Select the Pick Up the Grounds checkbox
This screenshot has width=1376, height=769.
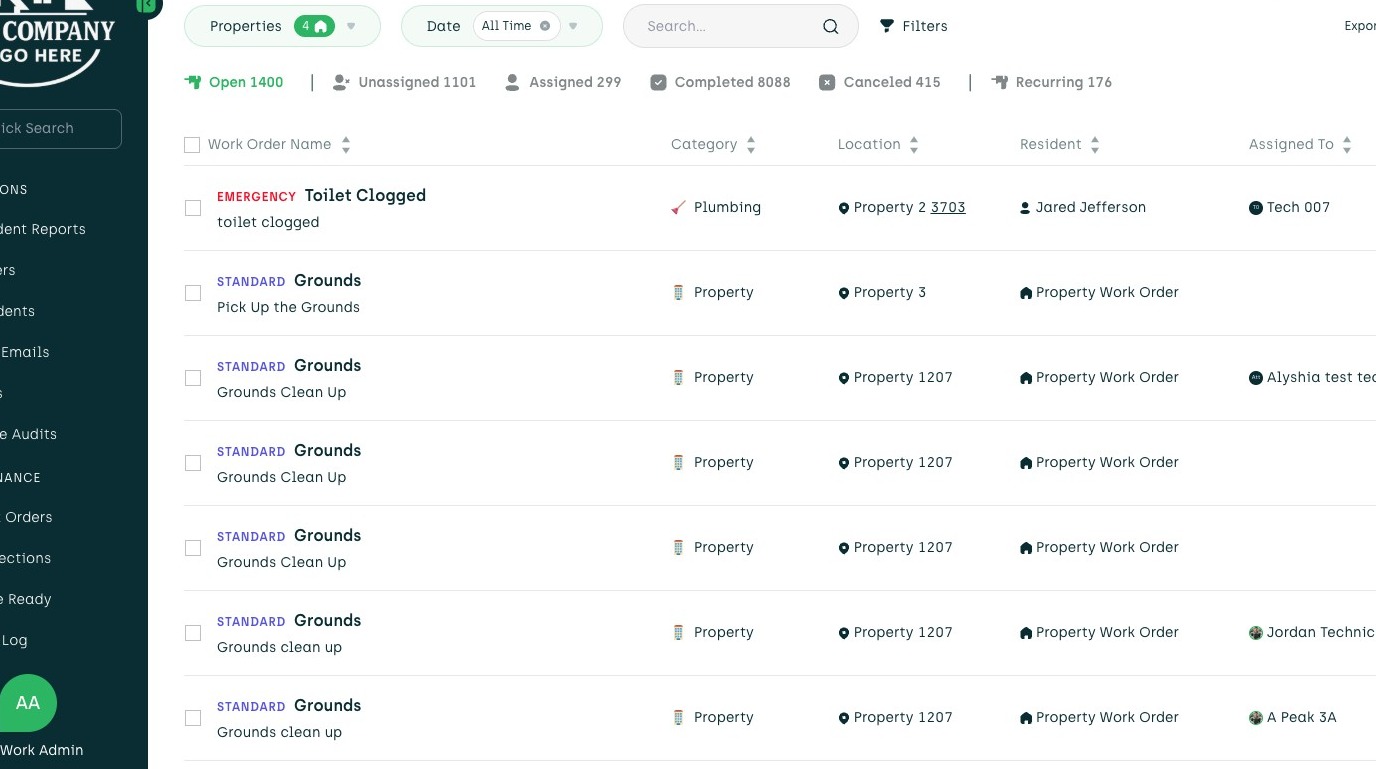pos(193,293)
